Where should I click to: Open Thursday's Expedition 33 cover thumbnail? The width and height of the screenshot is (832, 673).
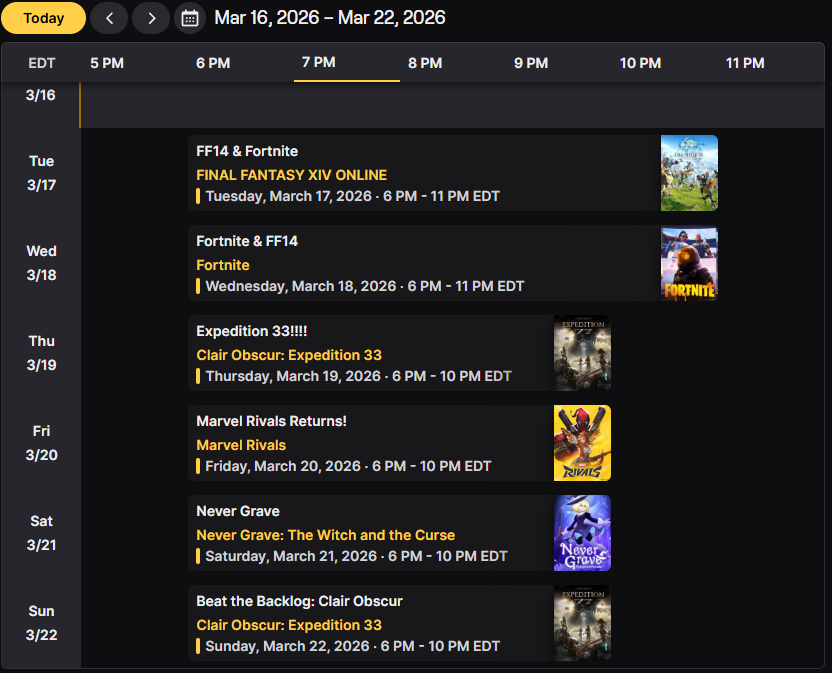coord(582,353)
